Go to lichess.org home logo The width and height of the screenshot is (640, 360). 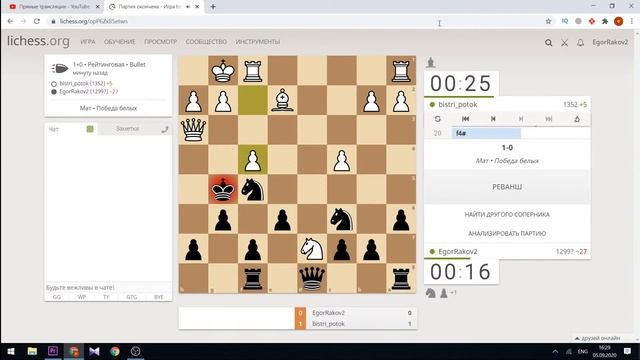click(x=38, y=41)
